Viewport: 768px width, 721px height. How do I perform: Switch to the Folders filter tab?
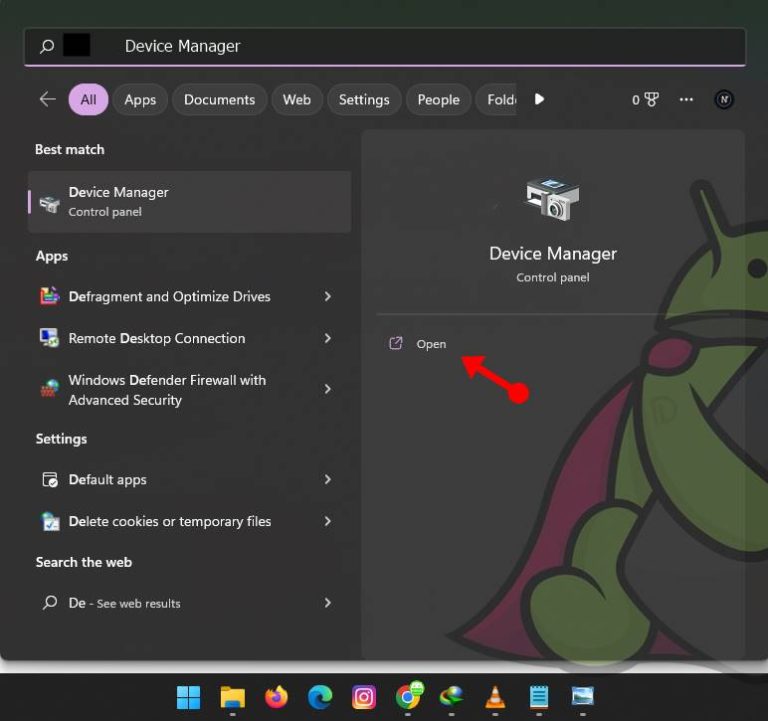pyautogui.click(x=496, y=99)
